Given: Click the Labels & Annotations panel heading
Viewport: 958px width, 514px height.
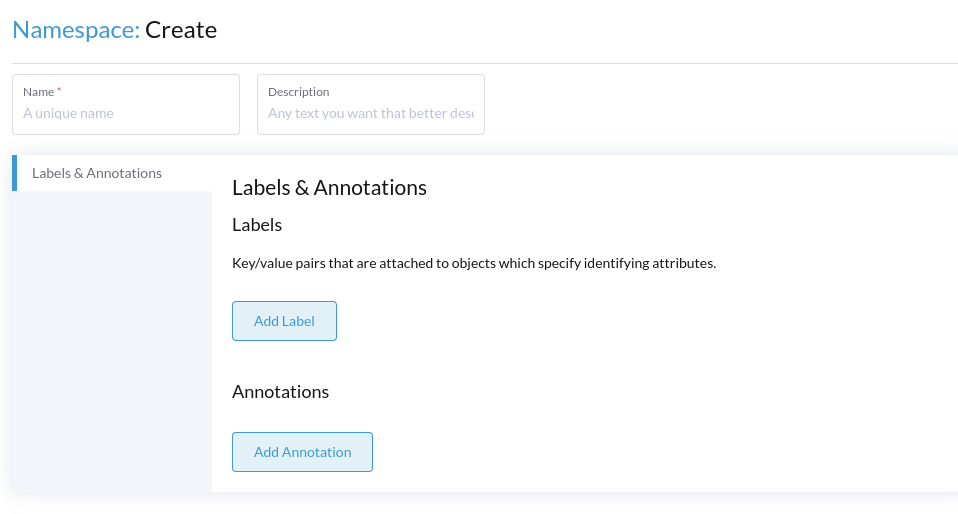Looking at the screenshot, I should coord(329,188).
